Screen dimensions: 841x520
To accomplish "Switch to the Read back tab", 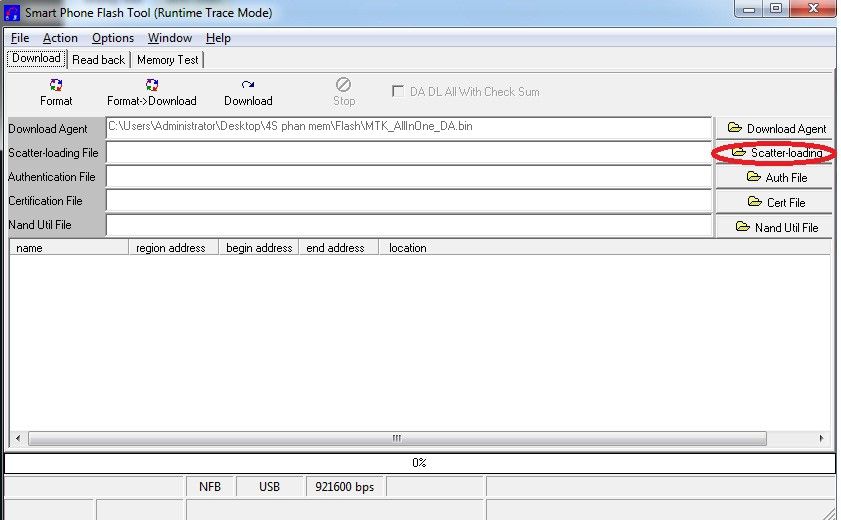I will click(98, 60).
